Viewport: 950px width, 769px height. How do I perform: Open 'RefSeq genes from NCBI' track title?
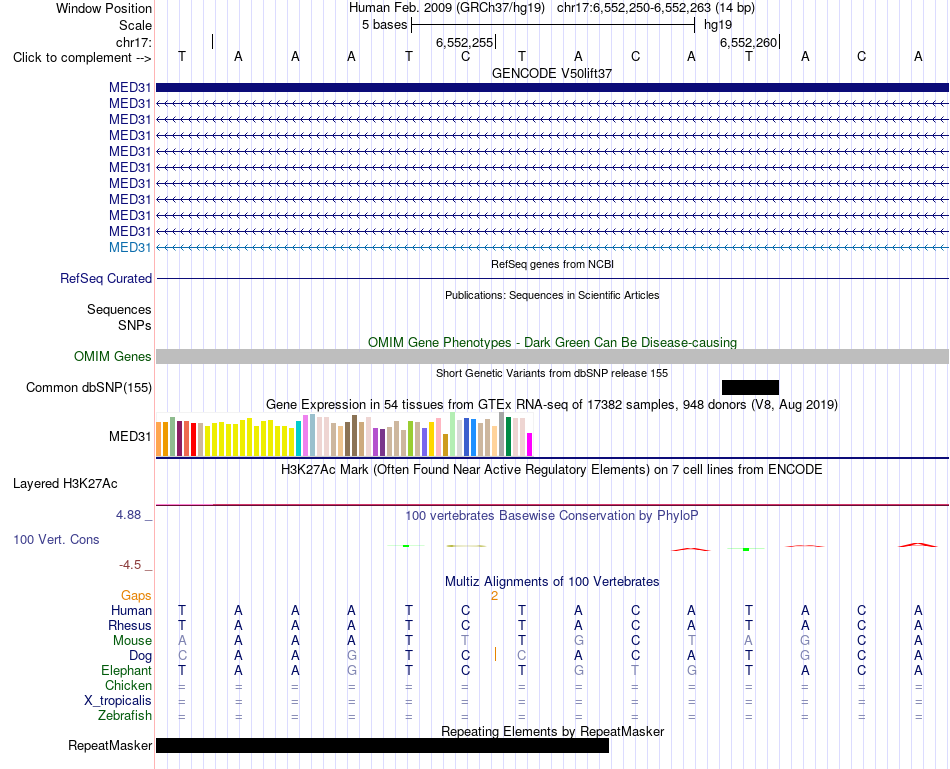552,264
